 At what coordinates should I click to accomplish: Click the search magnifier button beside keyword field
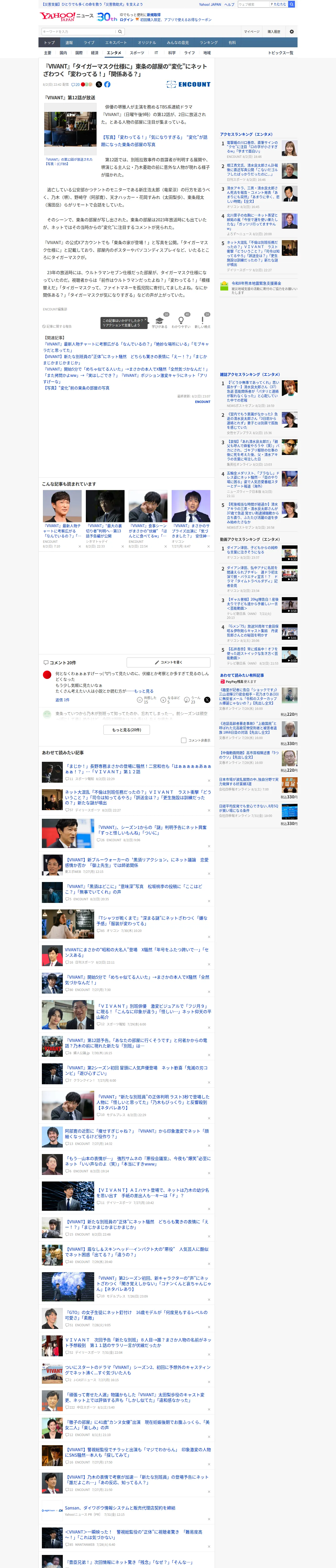point(120,32)
